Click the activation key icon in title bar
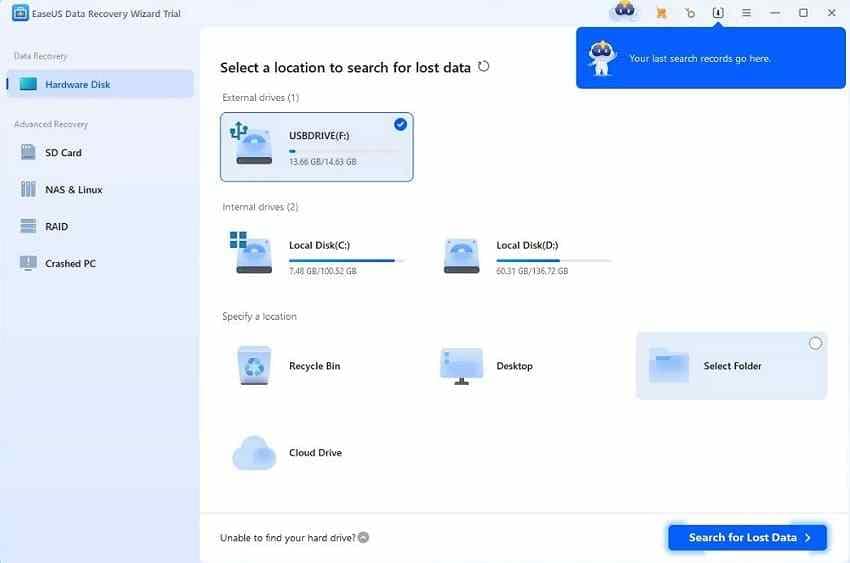Screen dimensions: 850x563 coord(690,13)
